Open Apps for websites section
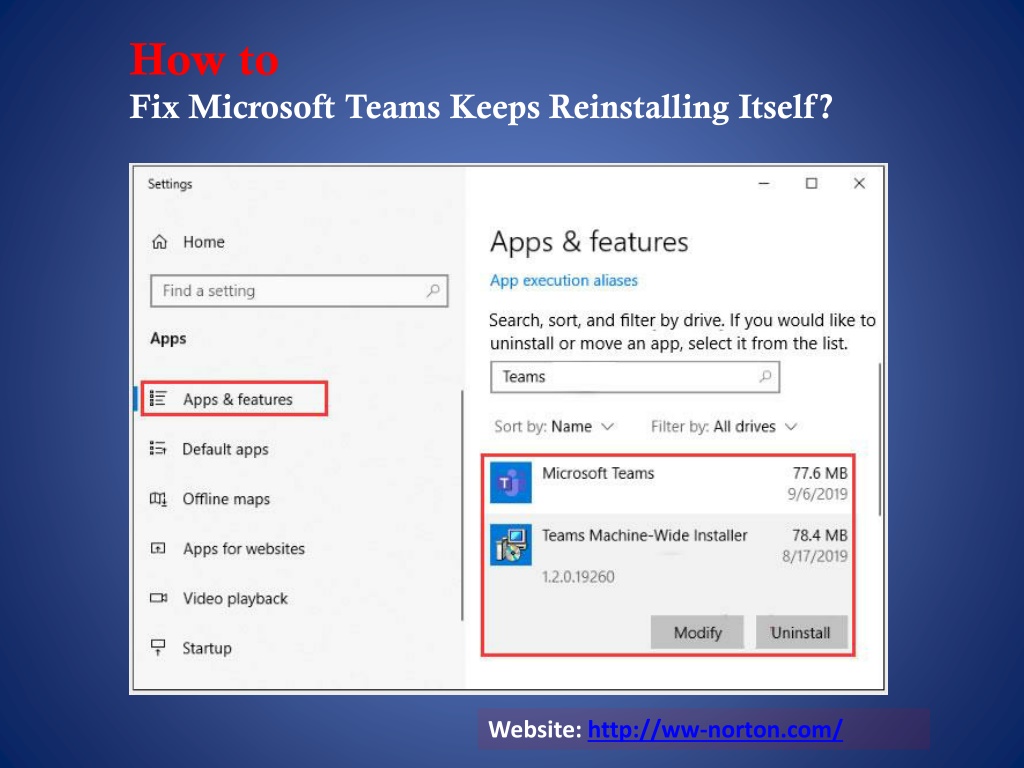 (244, 549)
